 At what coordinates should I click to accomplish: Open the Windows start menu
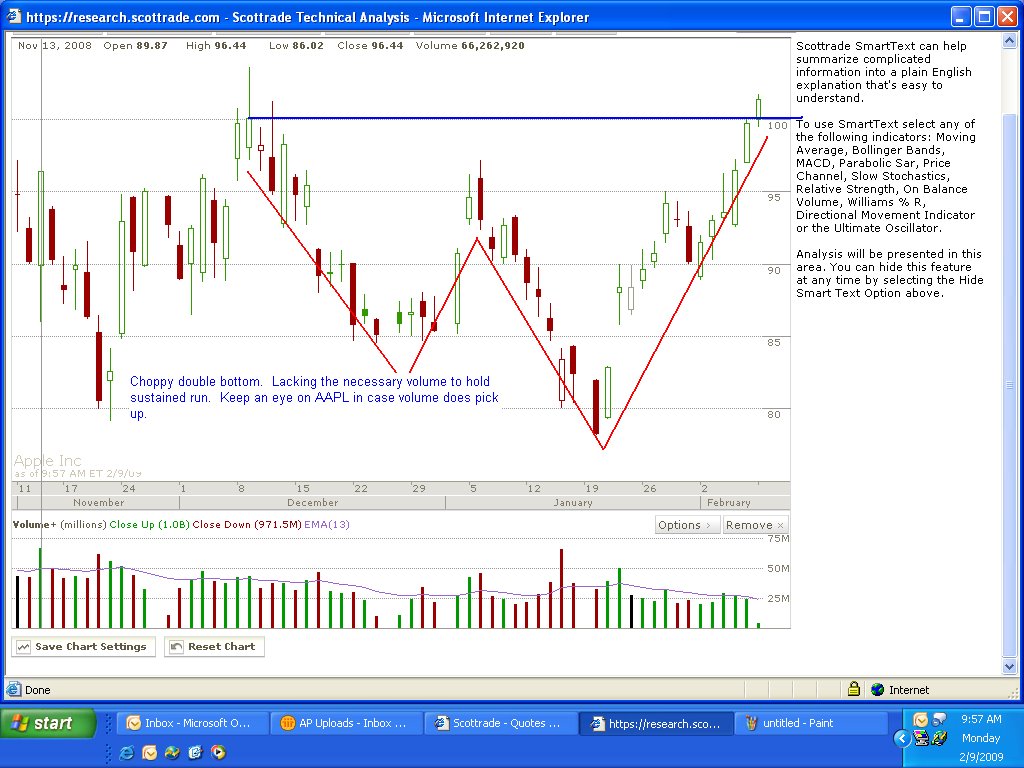point(48,723)
